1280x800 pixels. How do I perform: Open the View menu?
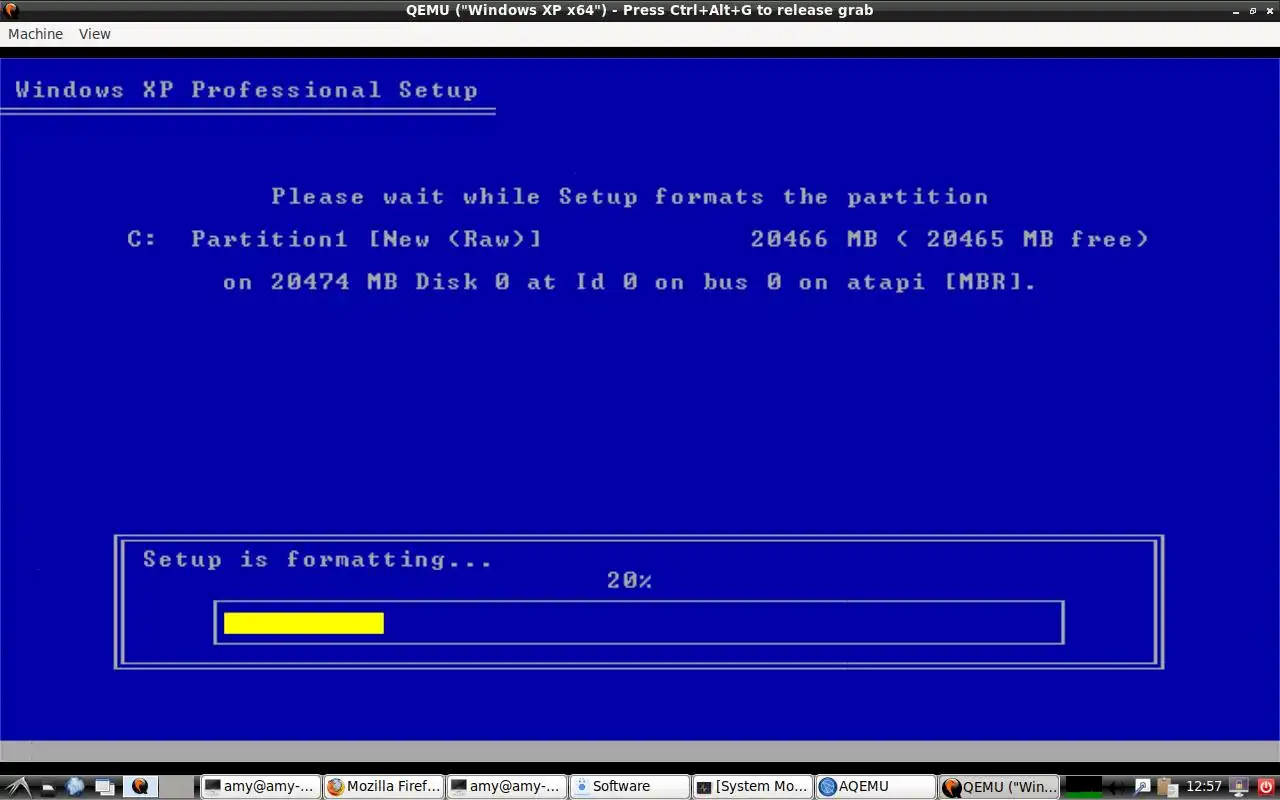[95, 34]
